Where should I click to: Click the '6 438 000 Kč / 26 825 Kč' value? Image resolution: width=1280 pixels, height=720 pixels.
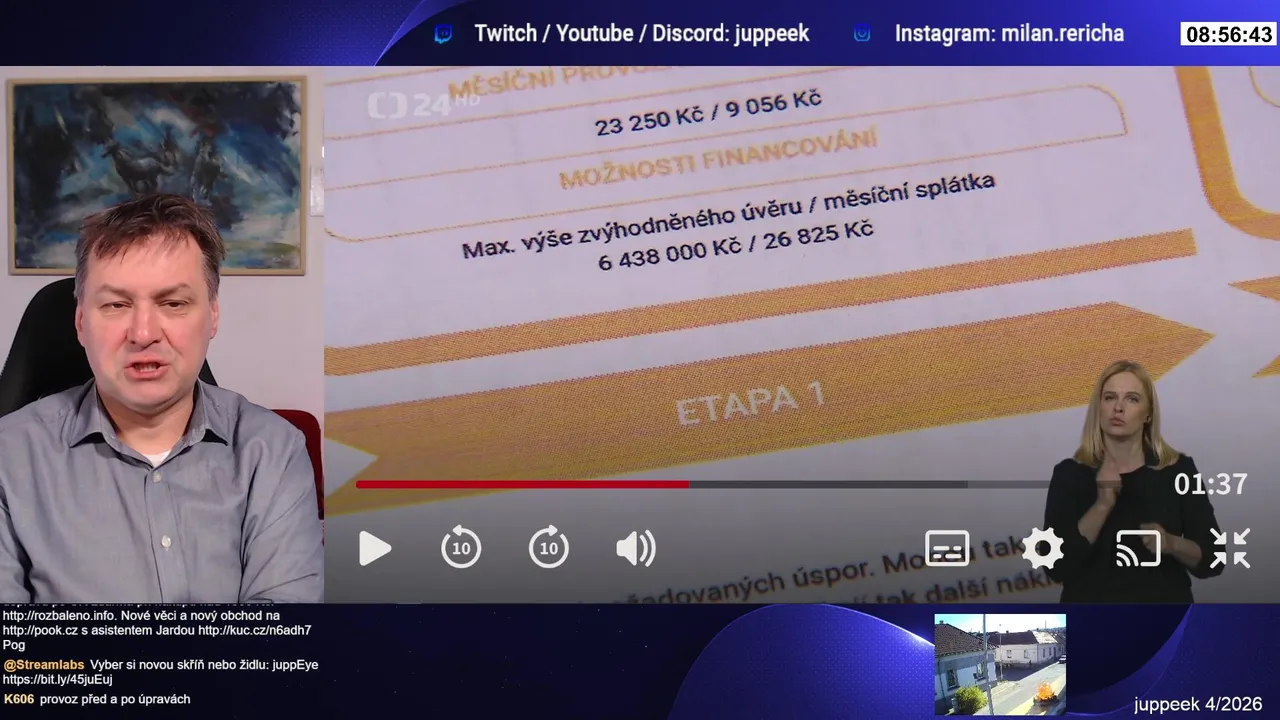735,246
